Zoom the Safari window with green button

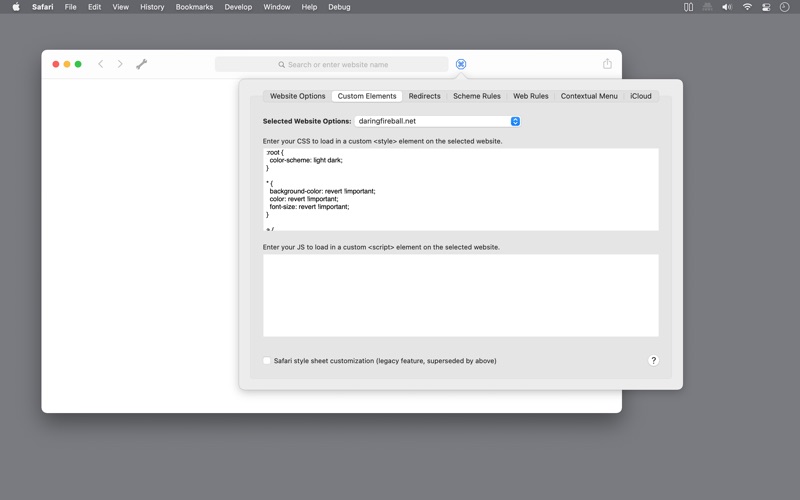click(x=78, y=64)
